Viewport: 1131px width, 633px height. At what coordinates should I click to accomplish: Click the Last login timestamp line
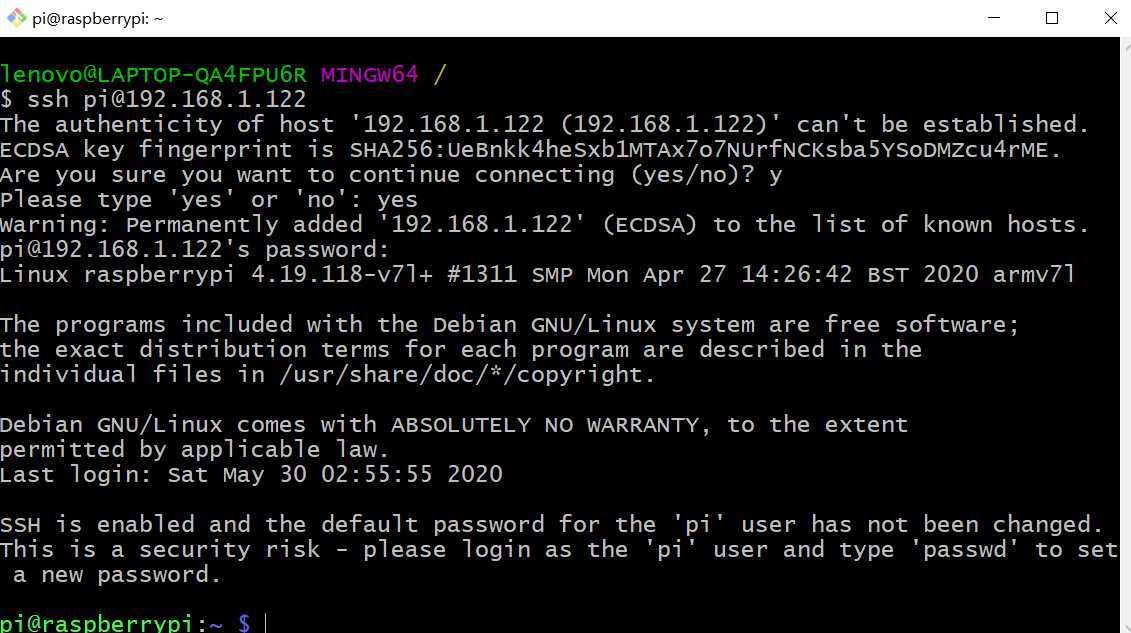click(x=251, y=474)
